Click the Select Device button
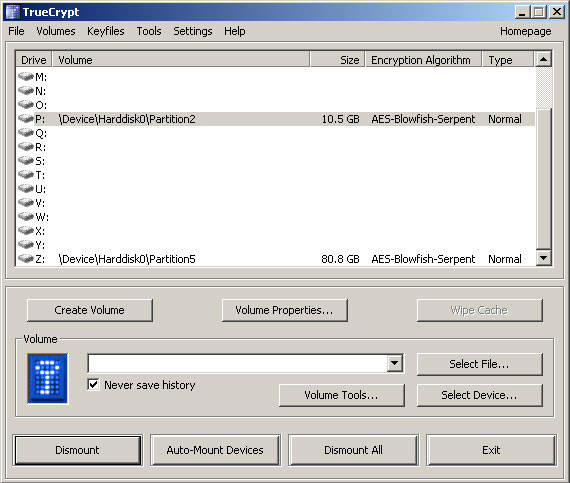Screen dimensions: 570x483 point(479,395)
